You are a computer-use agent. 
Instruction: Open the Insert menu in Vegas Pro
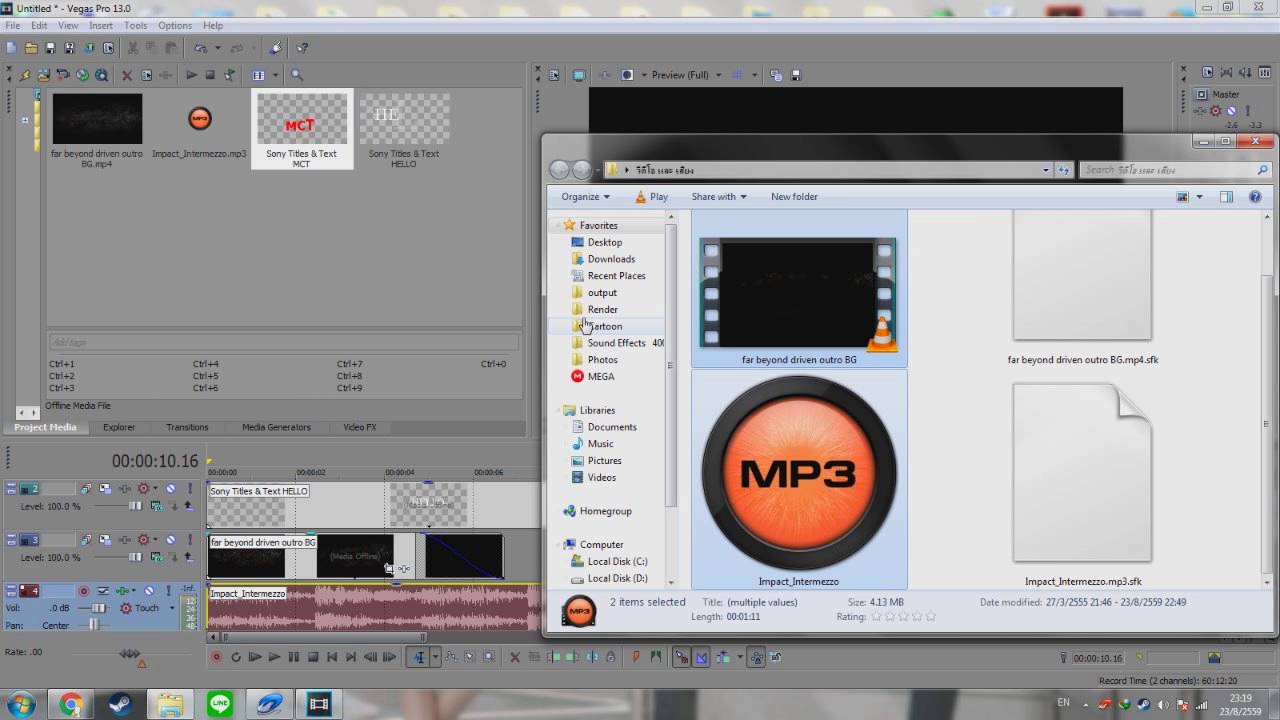[101, 25]
